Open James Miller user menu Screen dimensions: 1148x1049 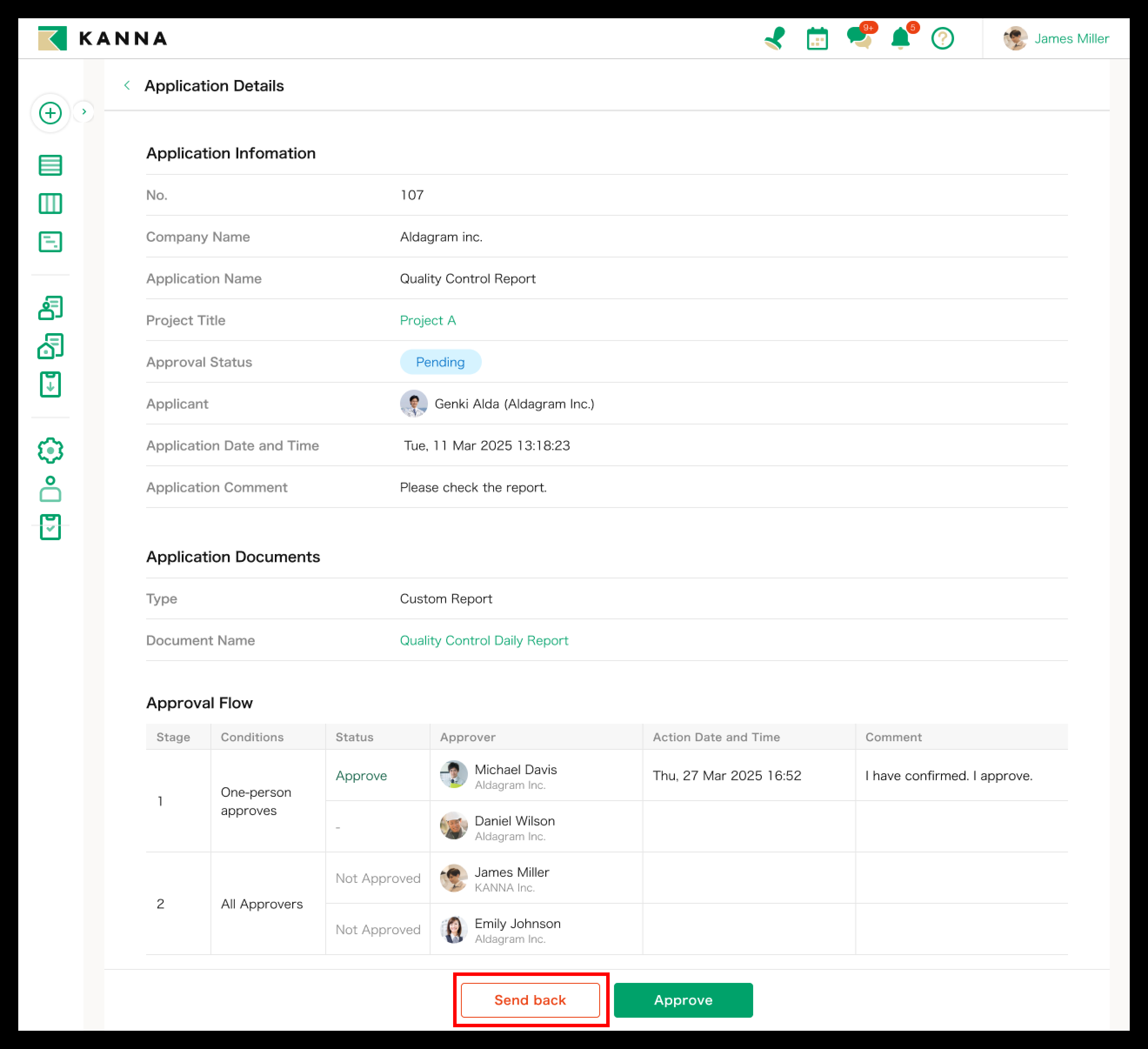(x=1057, y=39)
